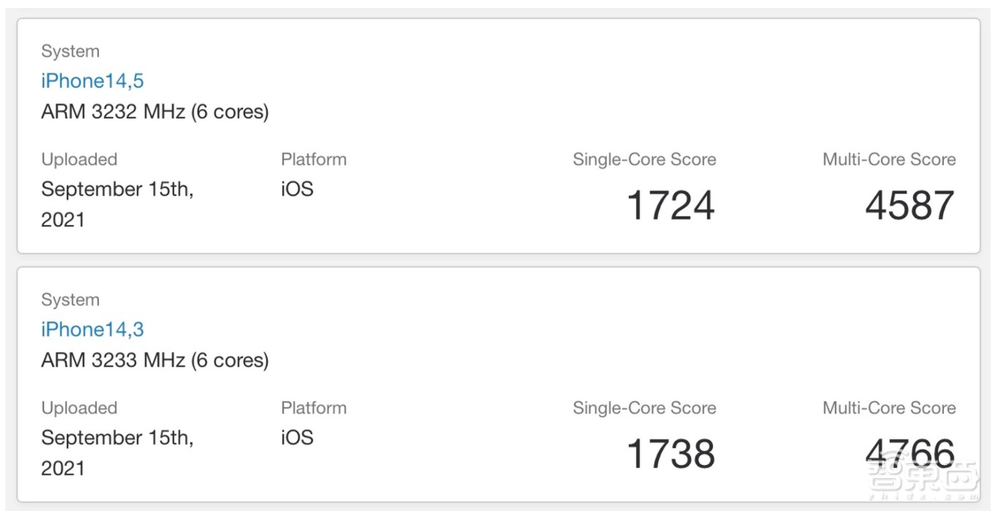Click the Single-Core Score 1738 value
The width and height of the screenshot is (1000, 519).
pos(671,454)
